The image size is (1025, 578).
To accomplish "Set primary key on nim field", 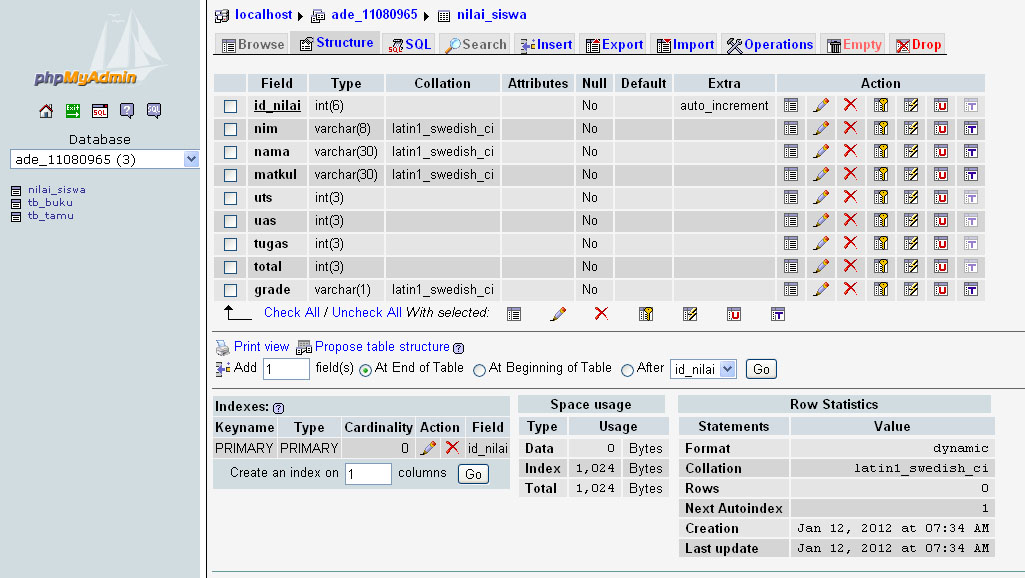I will pos(881,128).
